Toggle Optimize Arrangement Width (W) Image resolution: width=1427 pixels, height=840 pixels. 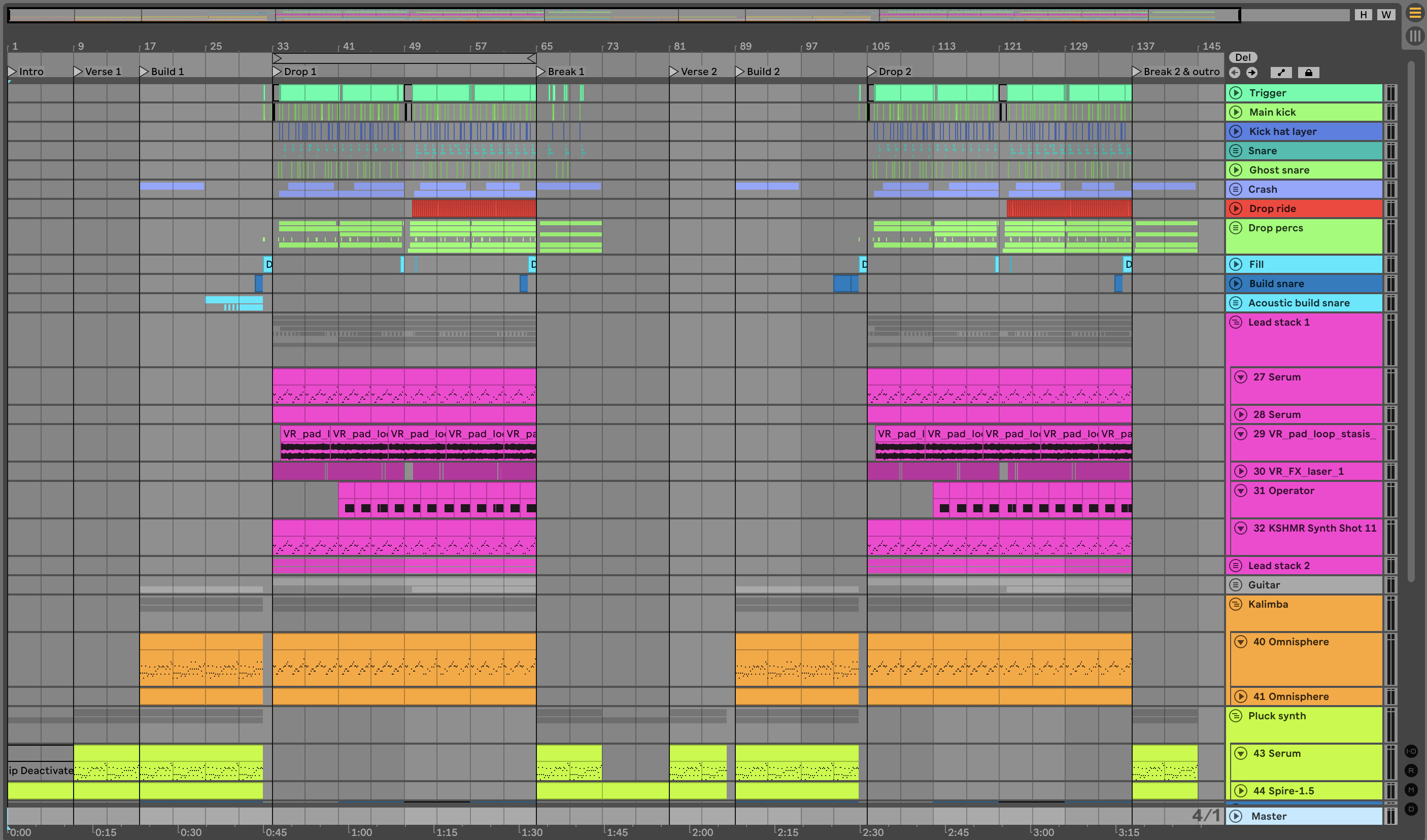point(1386,15)
